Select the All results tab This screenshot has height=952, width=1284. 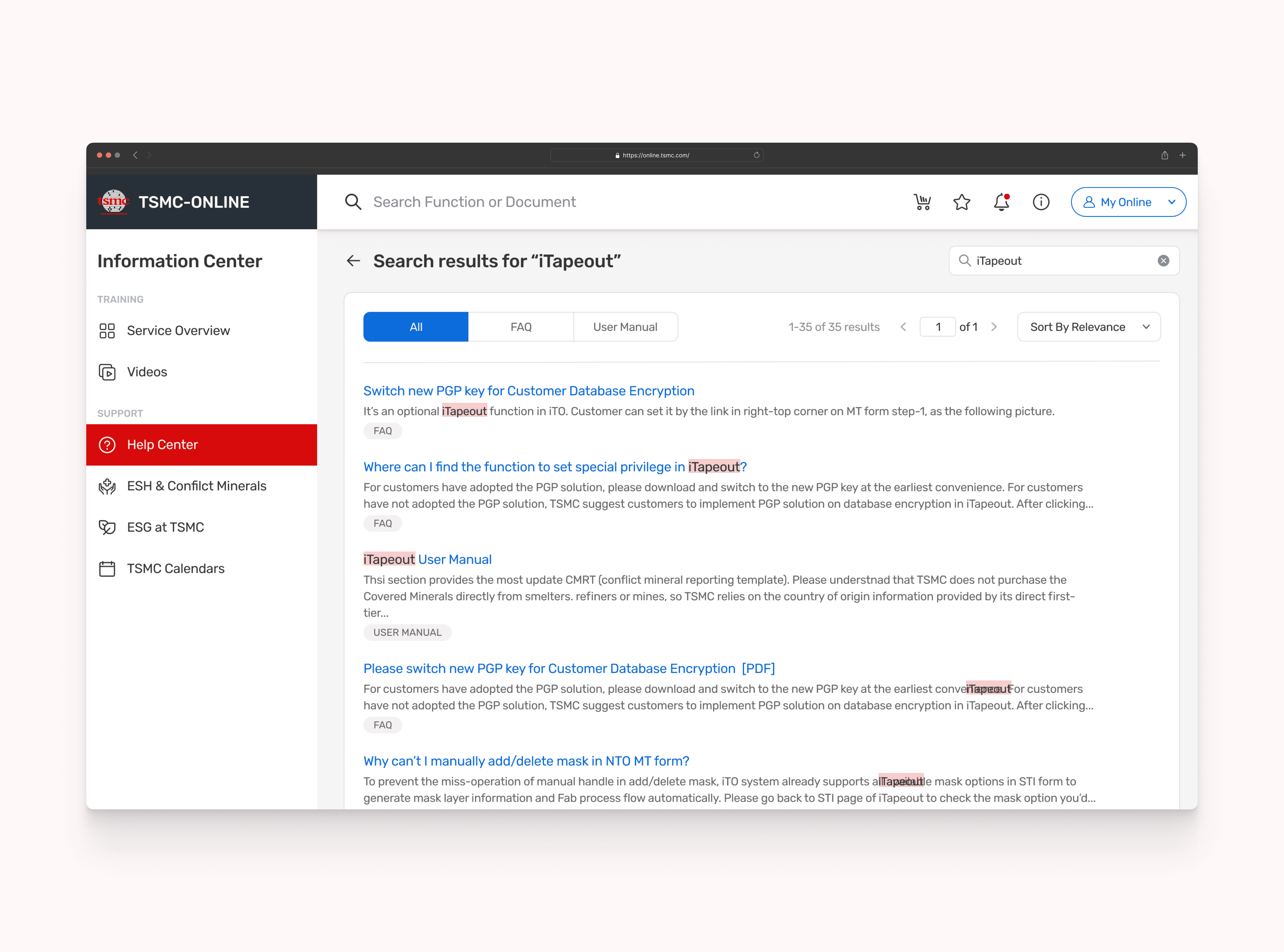[x=416, y=327]
